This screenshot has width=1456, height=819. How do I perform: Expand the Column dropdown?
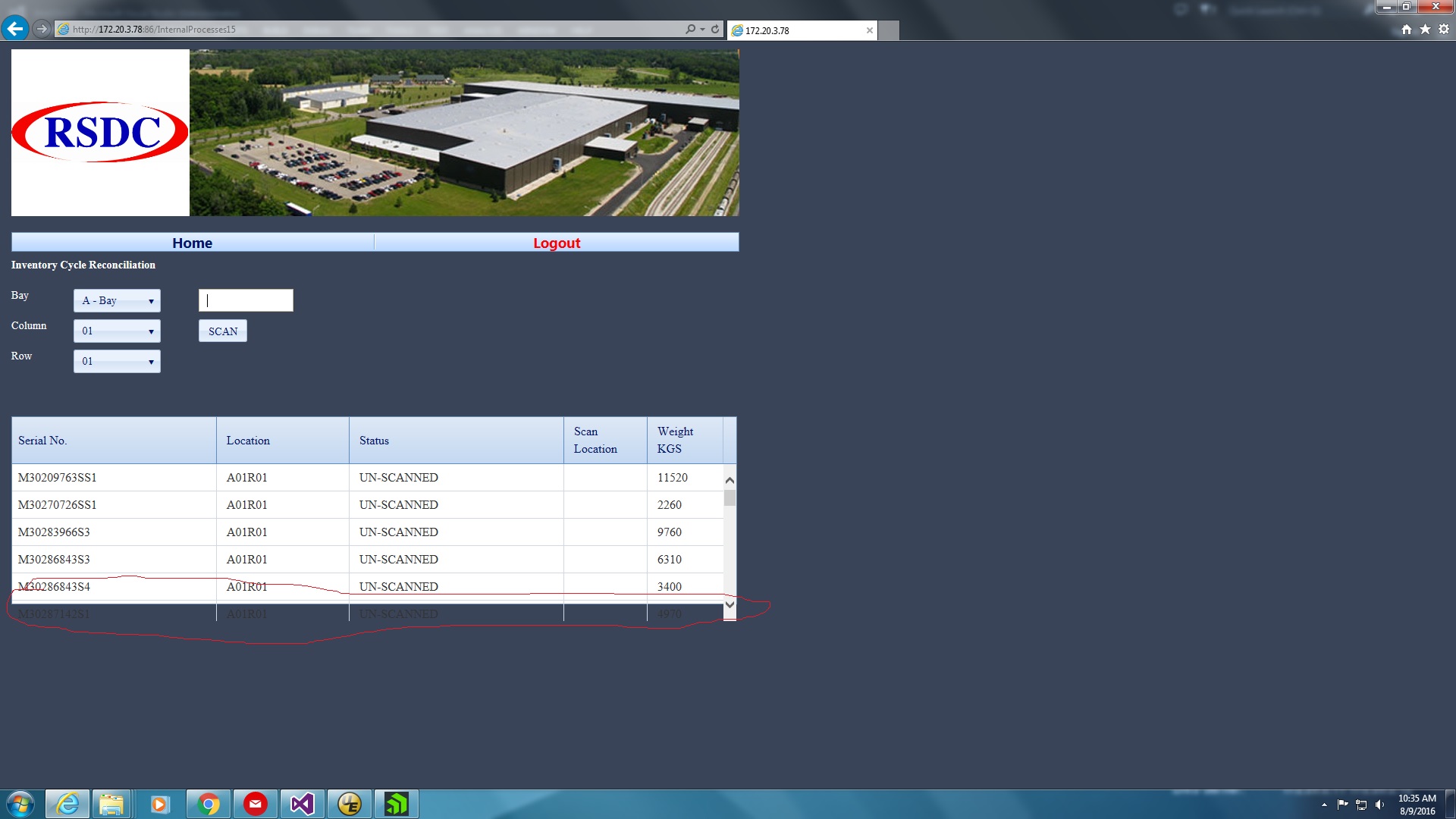click(117, 331)
